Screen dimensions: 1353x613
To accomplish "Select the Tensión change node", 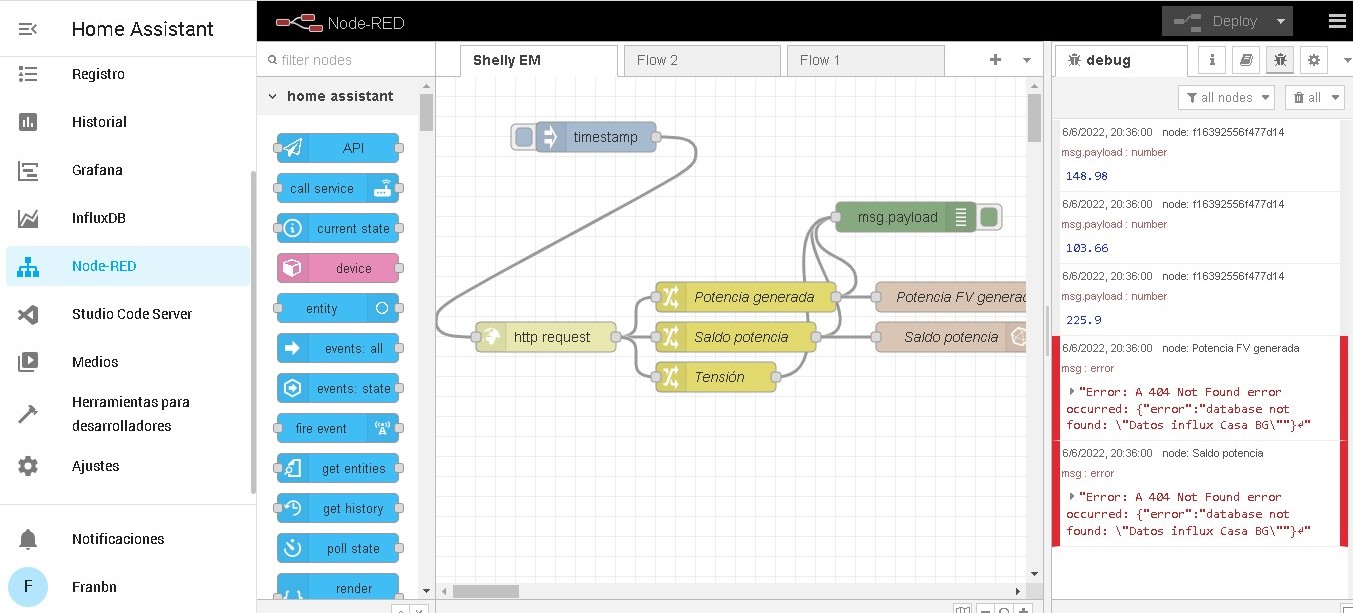I will pos(716,377).
